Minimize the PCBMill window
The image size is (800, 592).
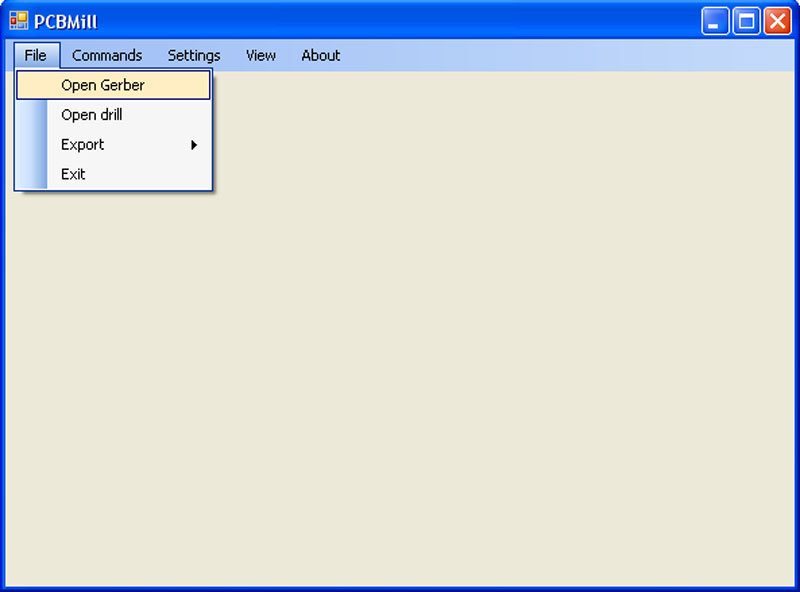point(715,21)
